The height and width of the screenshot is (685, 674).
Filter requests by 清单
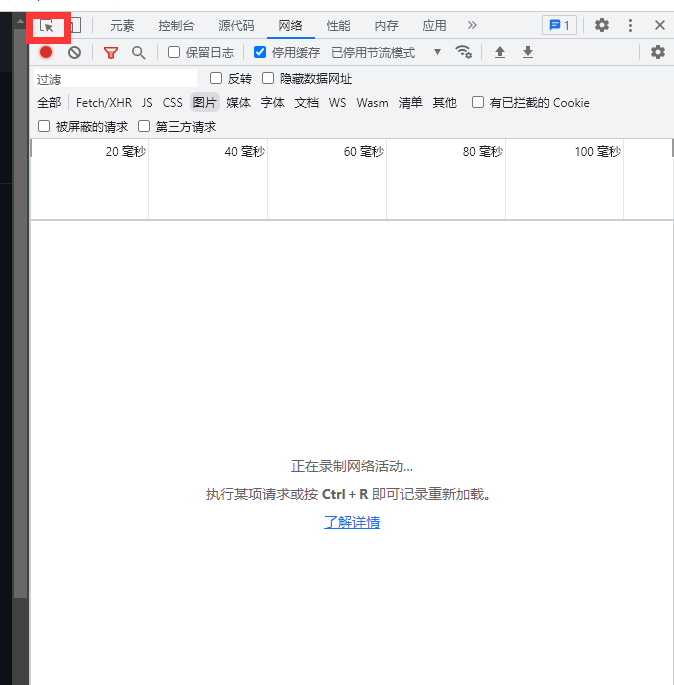click(x=411, y=103)
